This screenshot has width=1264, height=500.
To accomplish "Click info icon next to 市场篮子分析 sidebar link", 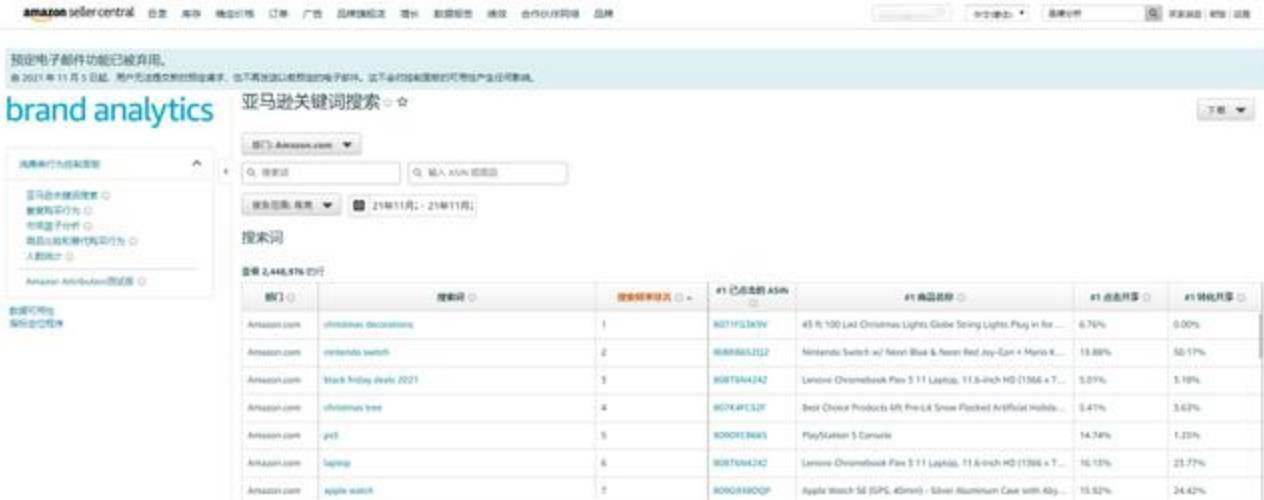I will click(x=88, y=226).
